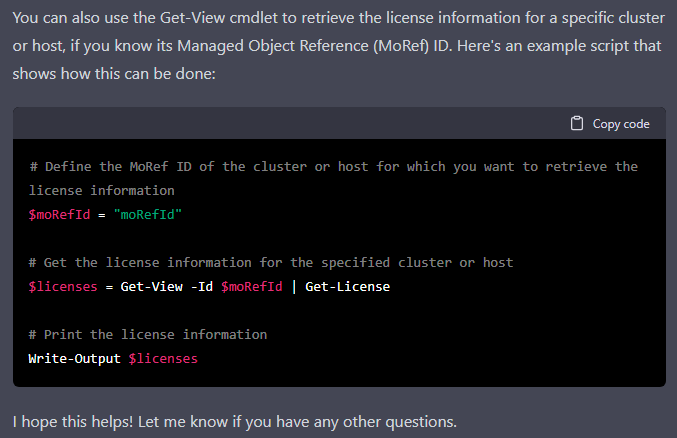Viewport: 677px width, 438px height.
Task: Click the green "moRefId" string literal
Action: pyautogui.click(x=148, y=214)
